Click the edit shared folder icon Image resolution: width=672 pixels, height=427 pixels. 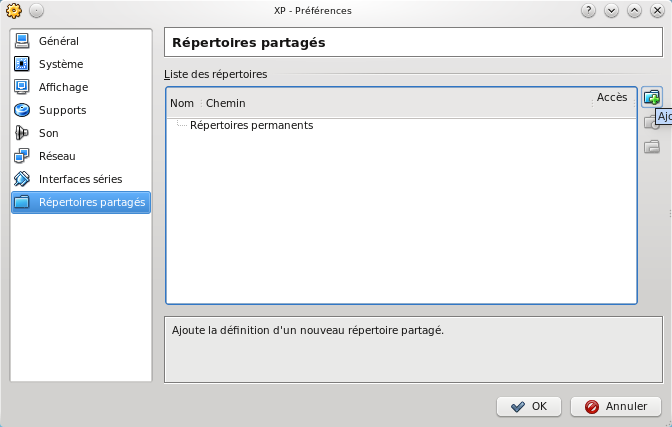[652, 122]
